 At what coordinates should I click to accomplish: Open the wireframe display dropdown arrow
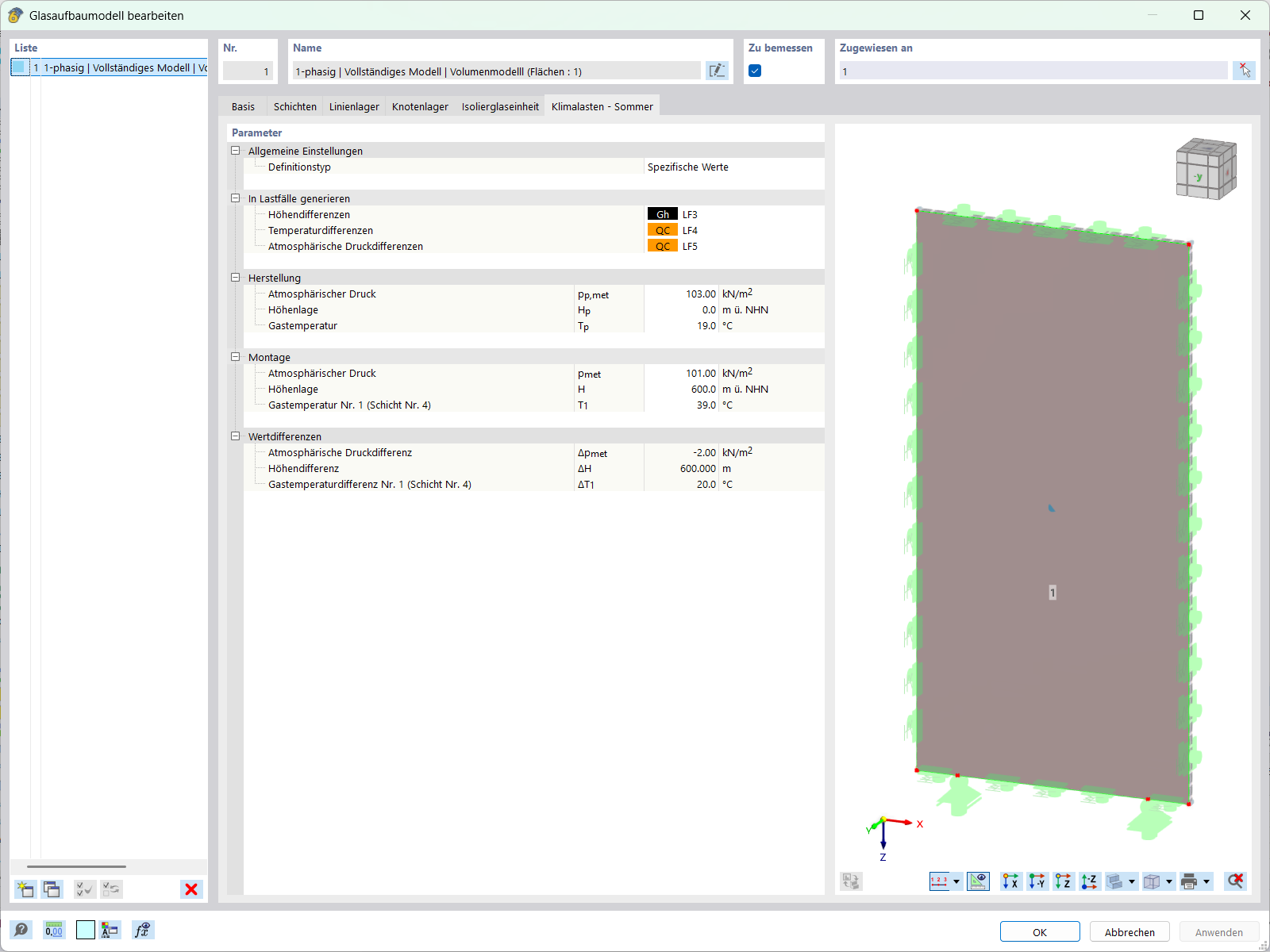1169,881
